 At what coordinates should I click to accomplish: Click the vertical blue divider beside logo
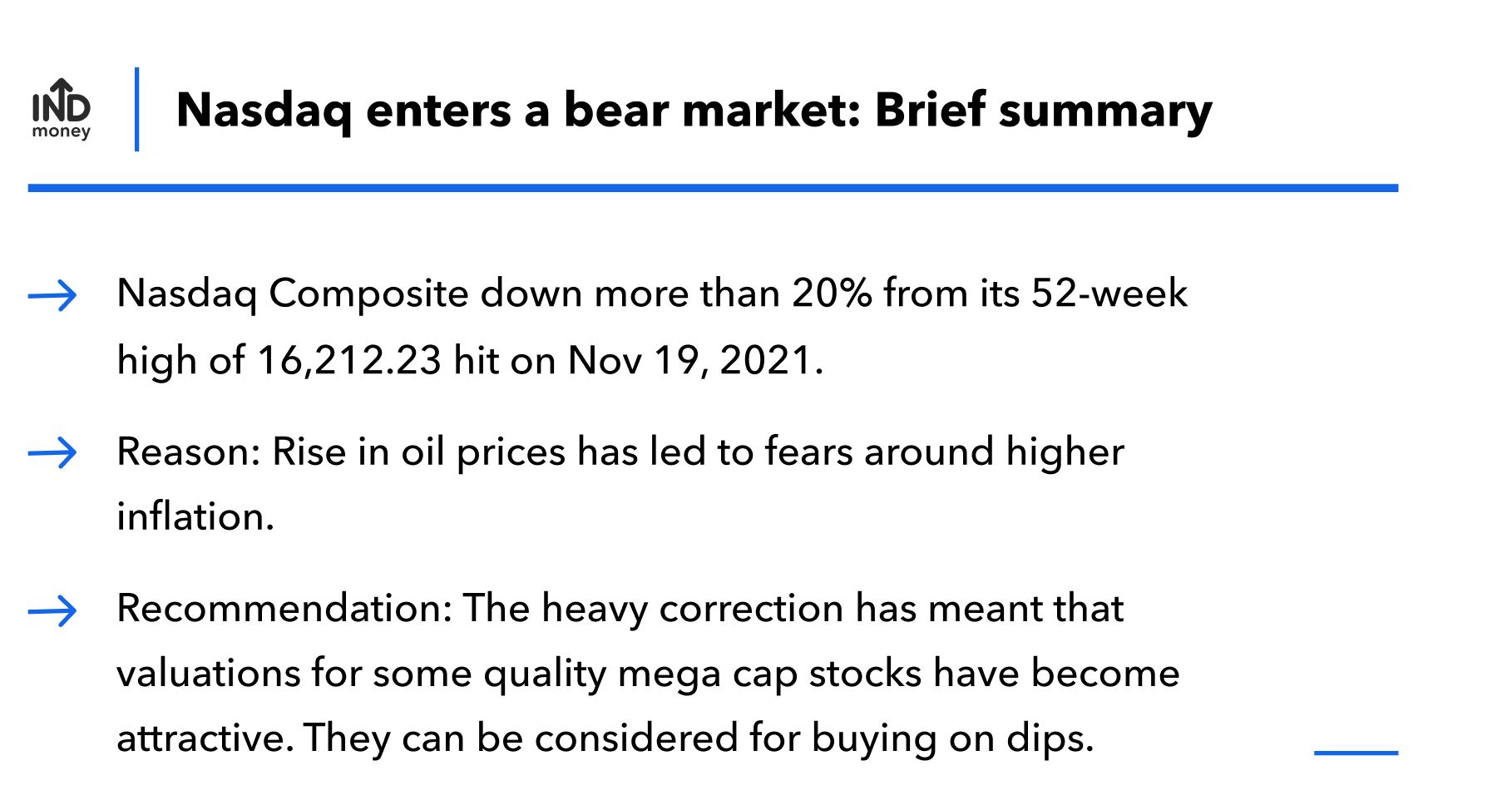pos(136,109)
